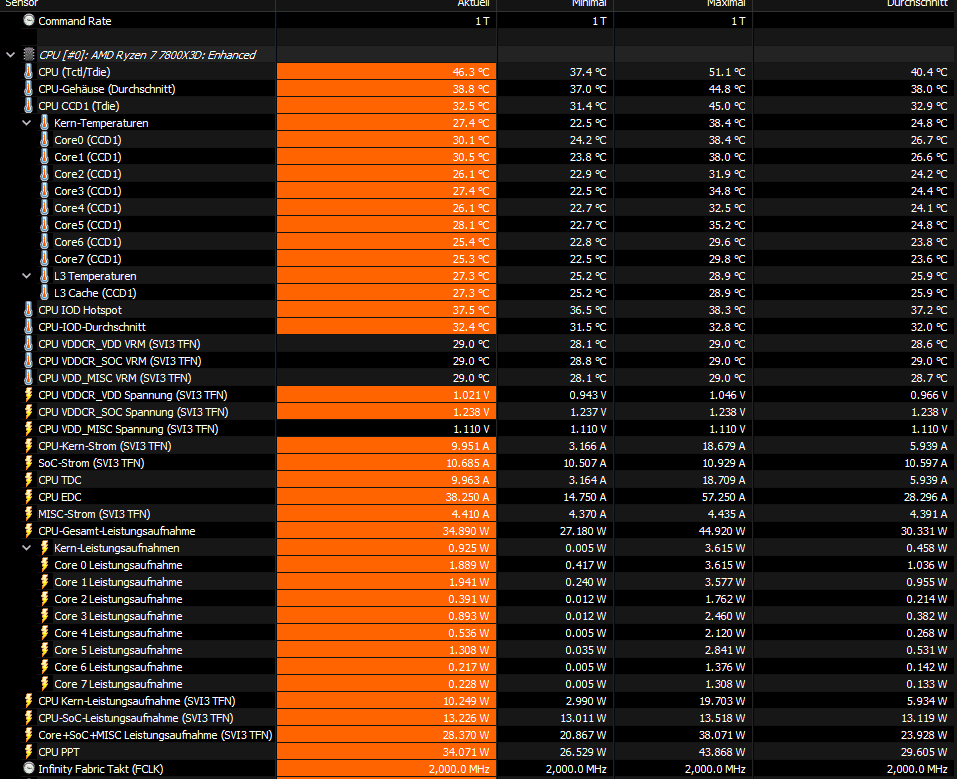This screenshot has height=779, width=957.
Task: Select Core 4 Leistungsaufnahme label
Action: point(118,633)
